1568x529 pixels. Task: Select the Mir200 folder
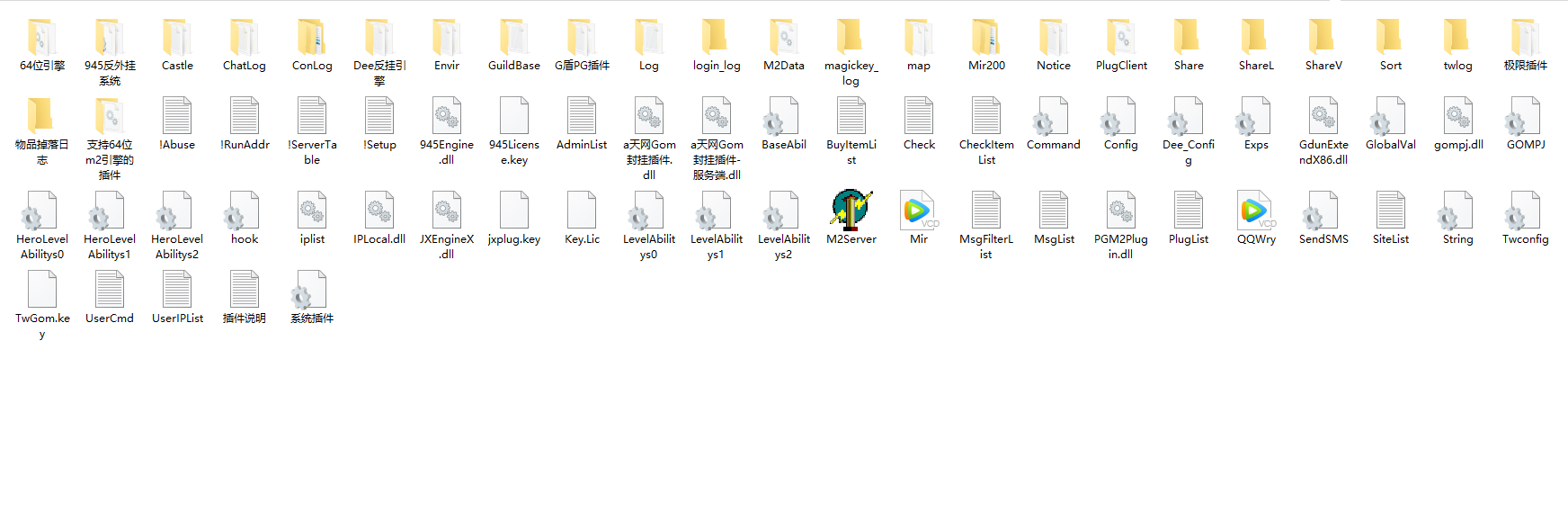pyautogui.click(x=986, y=38)
